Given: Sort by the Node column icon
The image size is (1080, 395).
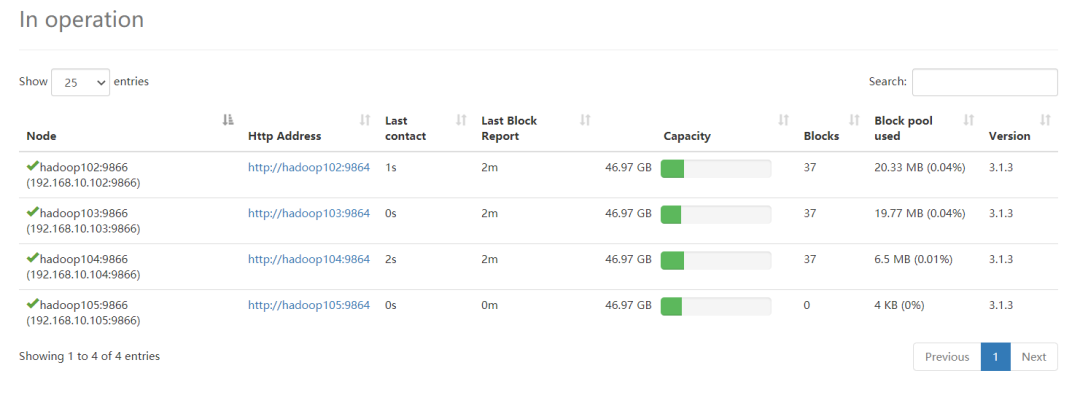Looking at the screenshot, I should [x=228, y=121].
